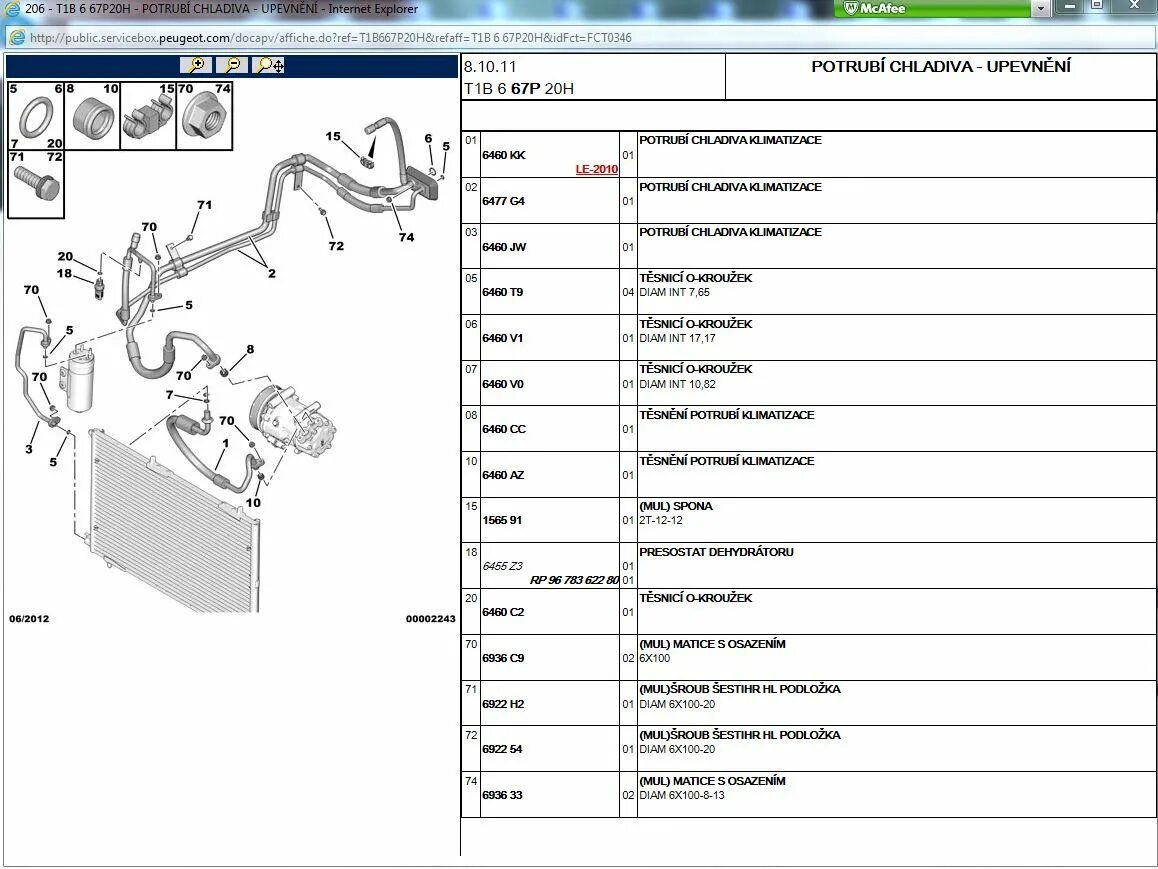Viewport: 1158px width, 869px height.
Task: Click the hex bolt thumbnail labeled 71 72
Action: (x=35, y=185)
